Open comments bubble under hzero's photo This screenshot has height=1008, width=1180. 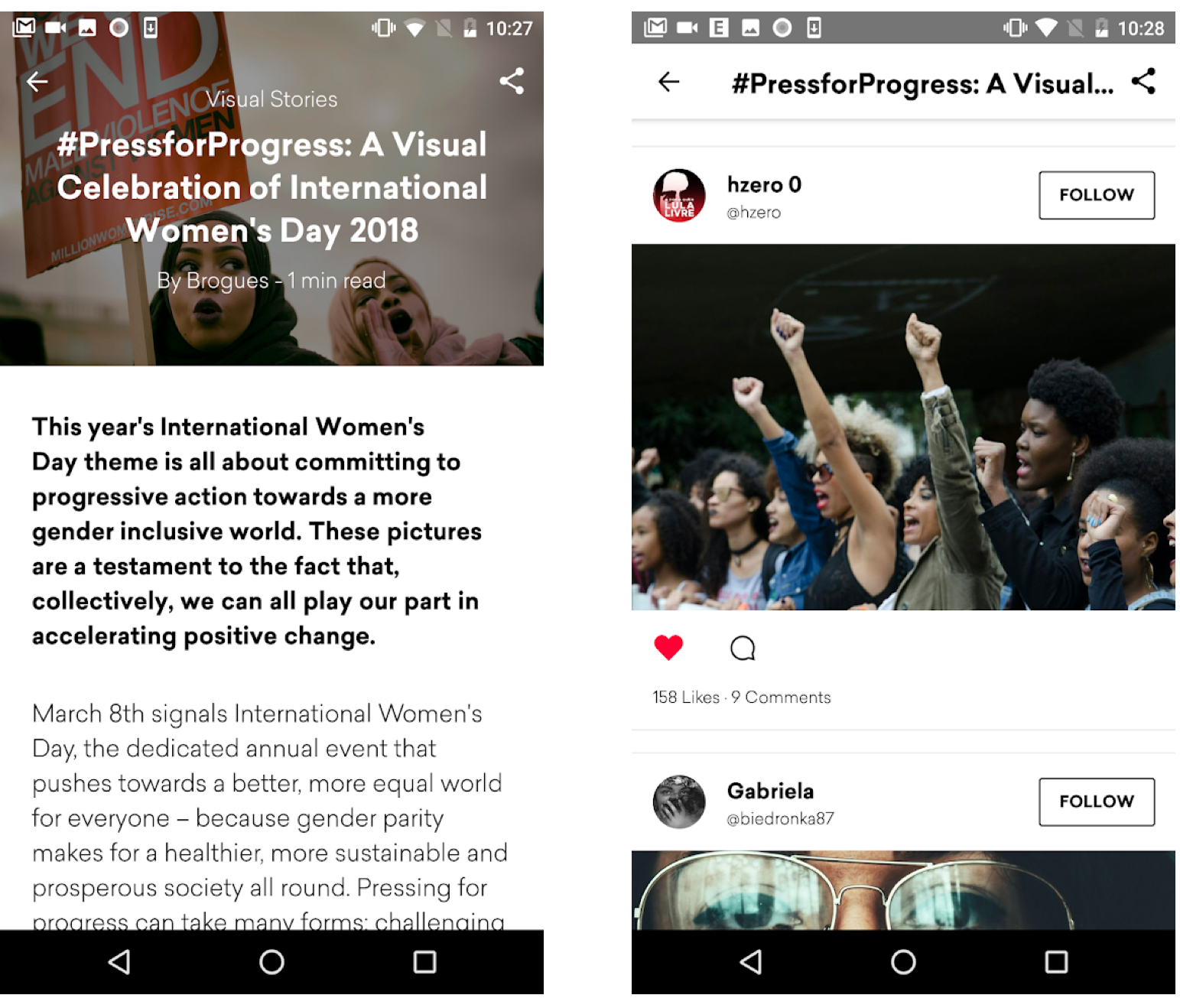743,648
